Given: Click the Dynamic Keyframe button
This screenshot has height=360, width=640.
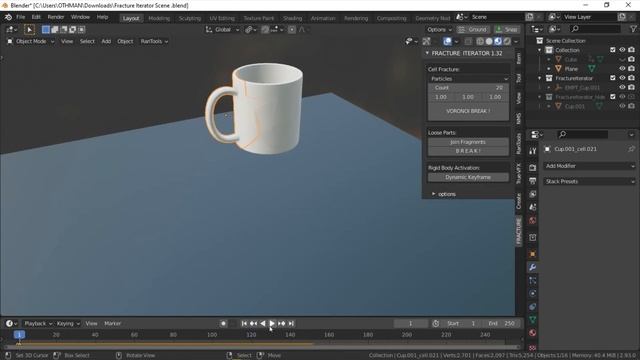Looking at the screenshot, I should (468, 177).
